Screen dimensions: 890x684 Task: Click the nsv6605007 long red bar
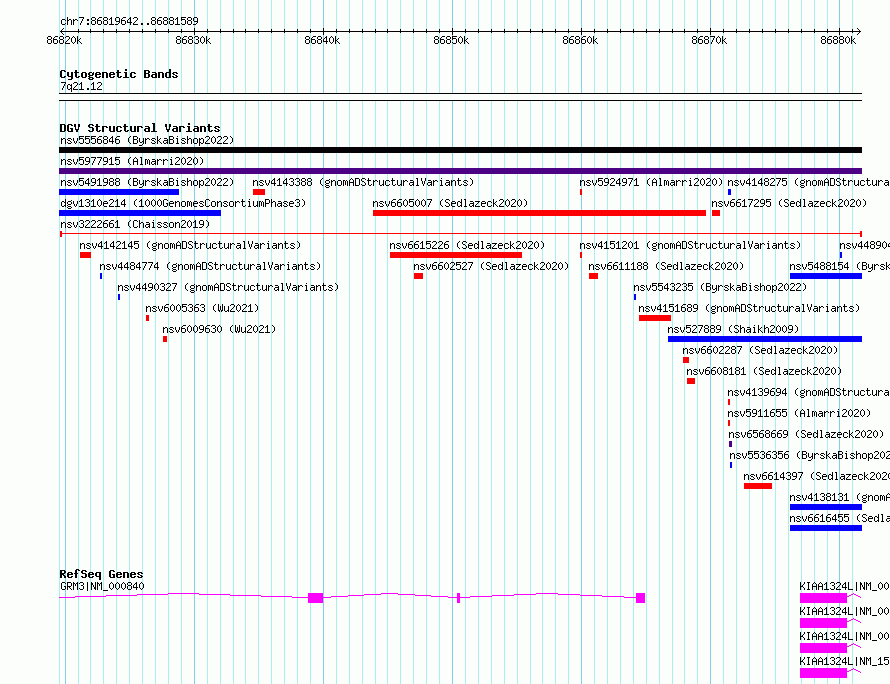[539, 213]
